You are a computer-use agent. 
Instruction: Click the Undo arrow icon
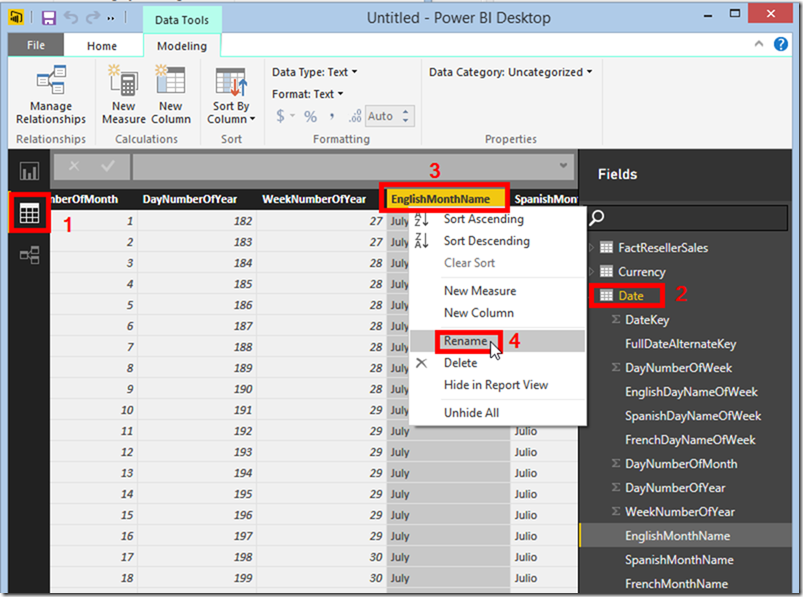[x=71, y=18]
